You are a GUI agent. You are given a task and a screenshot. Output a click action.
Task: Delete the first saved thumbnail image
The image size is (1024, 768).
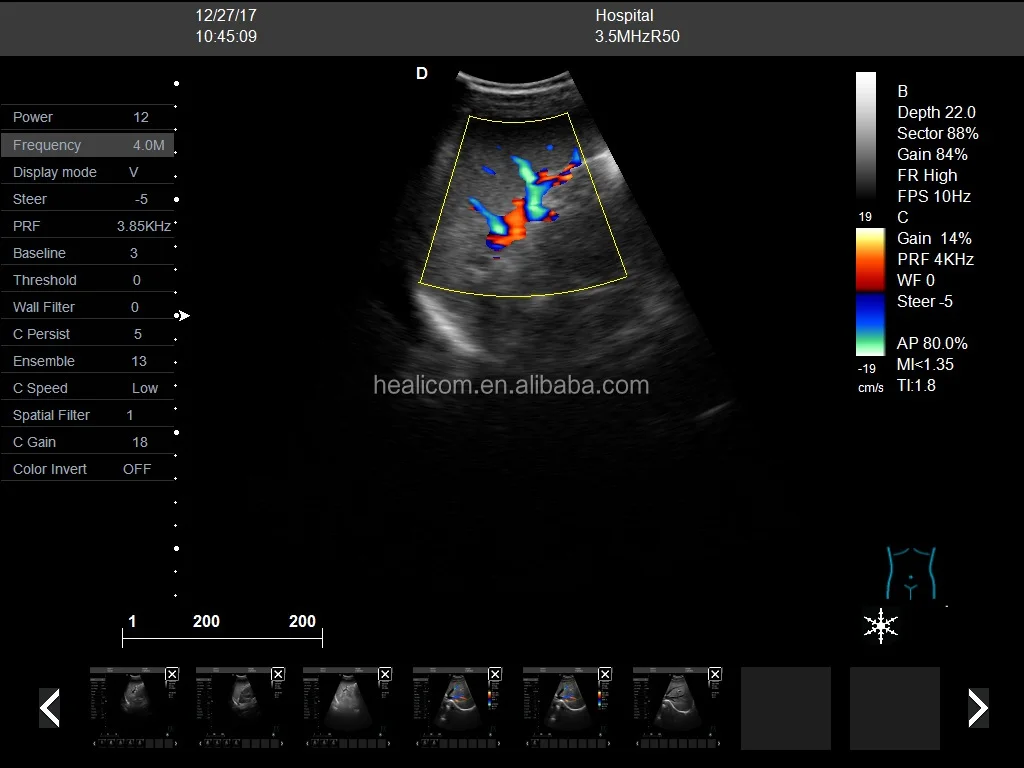(172, 675)
